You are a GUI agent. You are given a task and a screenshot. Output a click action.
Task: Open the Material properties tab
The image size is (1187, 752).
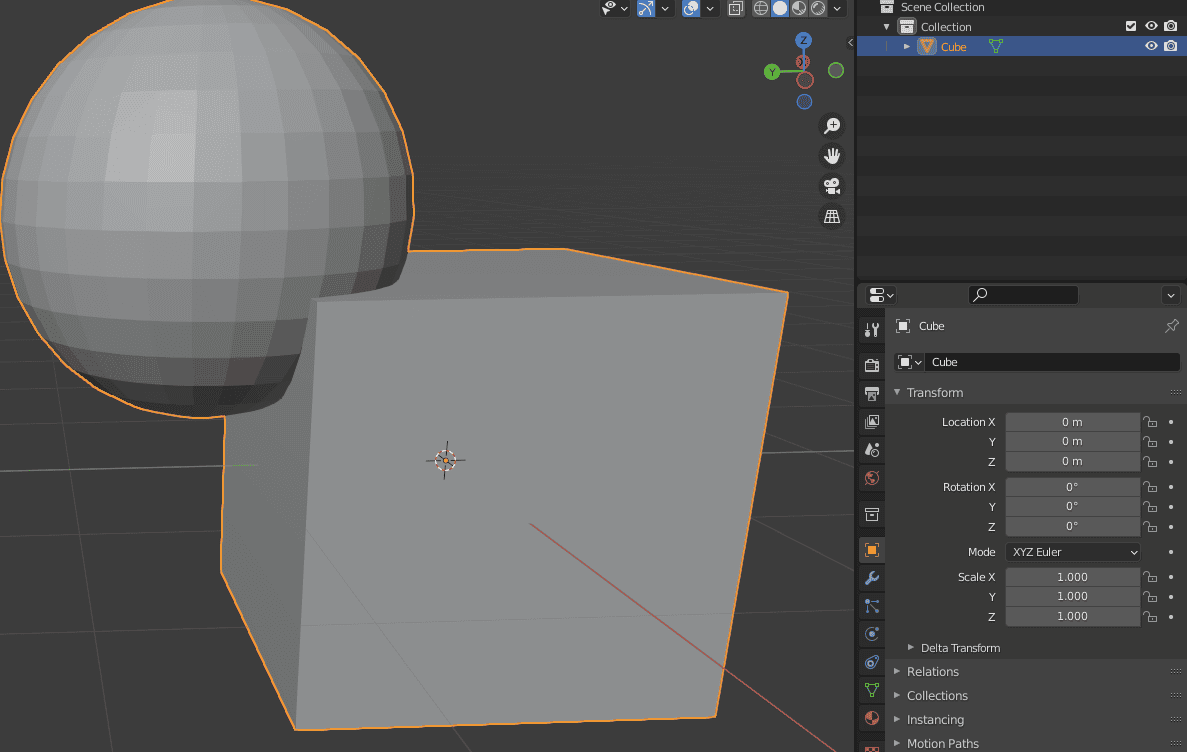click(870, 718)
